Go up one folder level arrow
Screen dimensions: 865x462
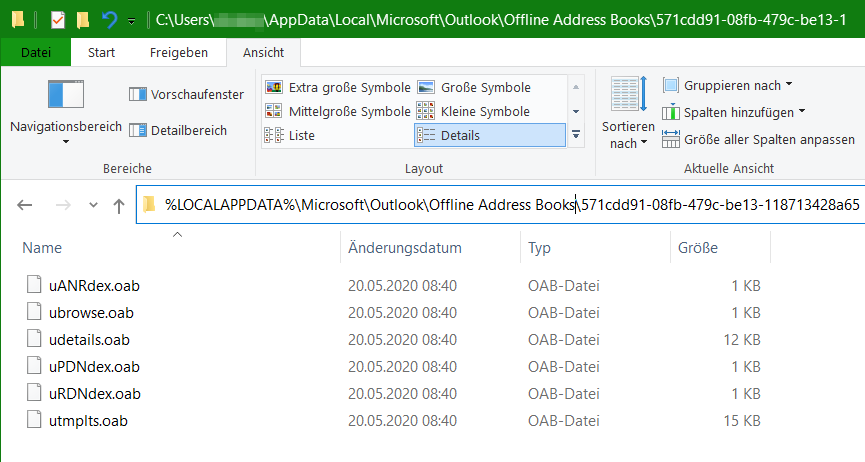coord(119,205)
